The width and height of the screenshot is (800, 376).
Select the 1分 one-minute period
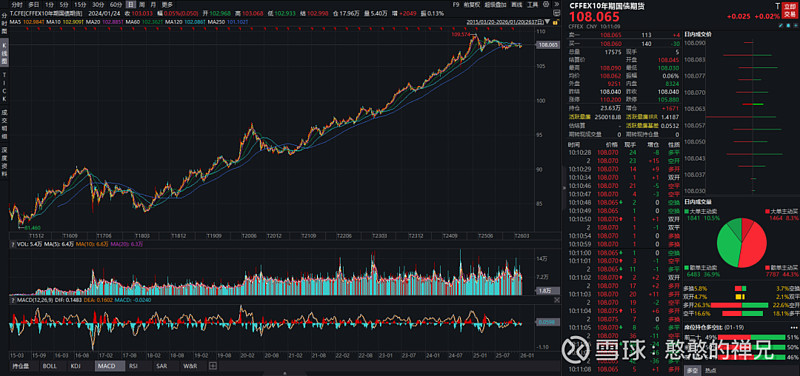pyautogui.click(x=49, y=4)
